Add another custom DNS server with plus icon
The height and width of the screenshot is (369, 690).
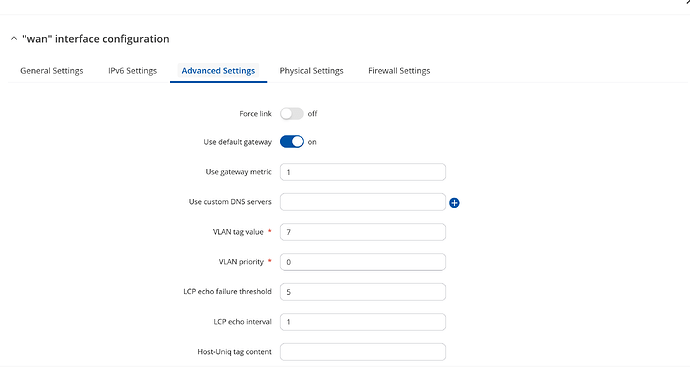tap(454, 203)
